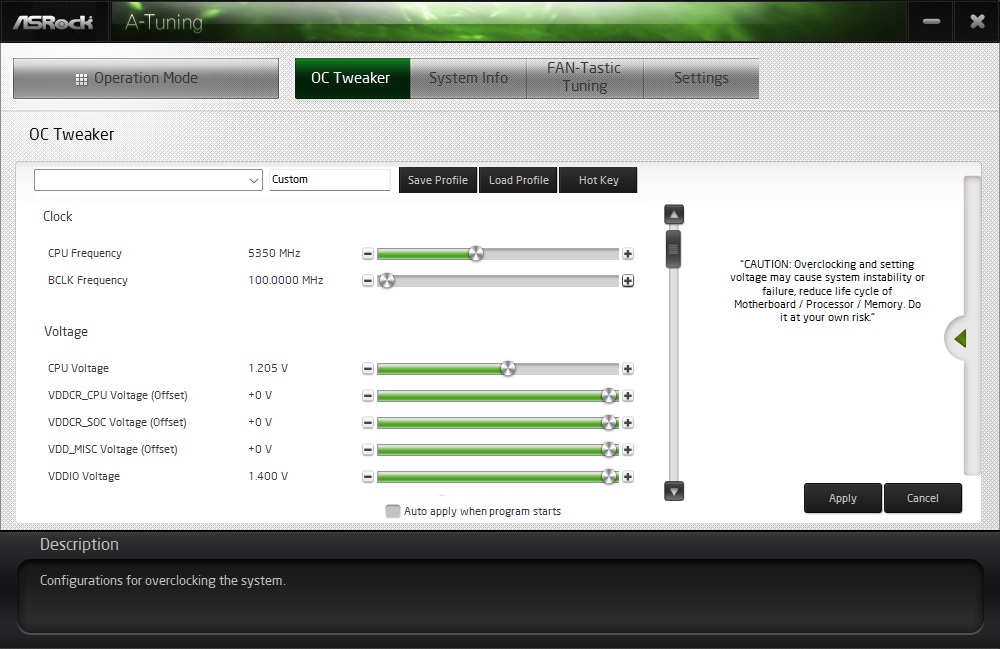Lower VDDIO Voltage using the minus icon
This screenshot has width=1000, height=649.
367,476
